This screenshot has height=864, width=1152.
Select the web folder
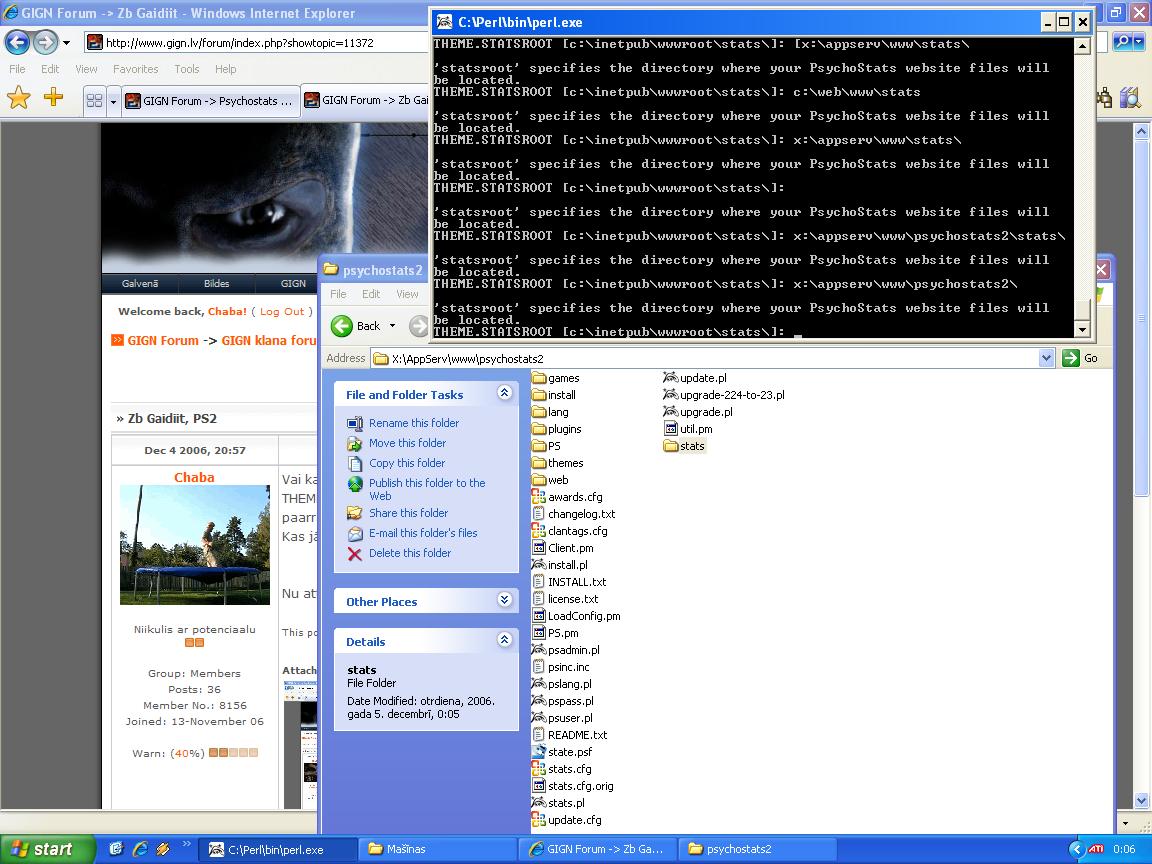(x=550, y=480)
